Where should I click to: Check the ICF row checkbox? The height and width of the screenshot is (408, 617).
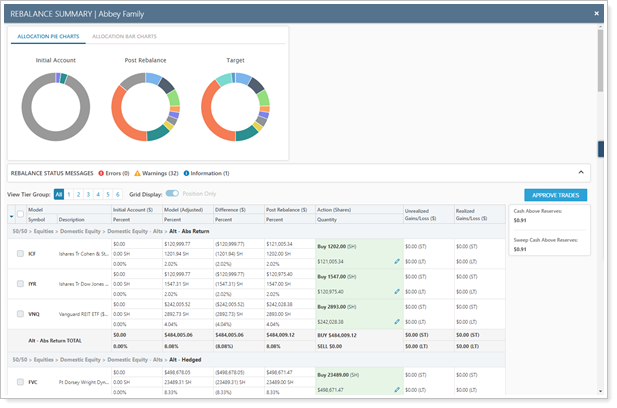pos(22,254)
